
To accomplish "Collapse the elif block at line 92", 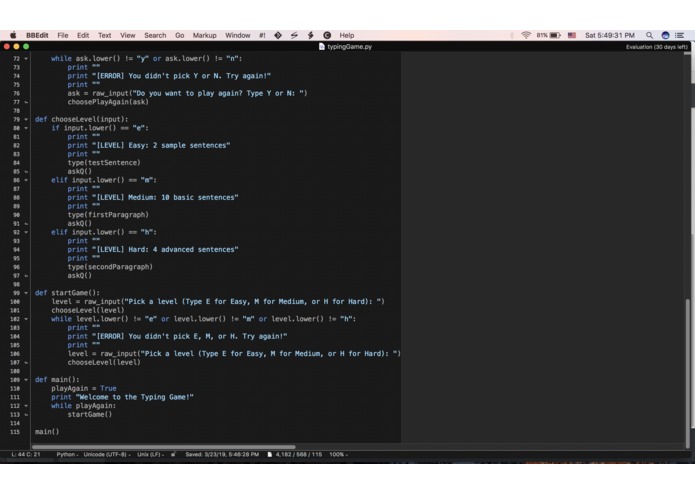I will (26, 232).
